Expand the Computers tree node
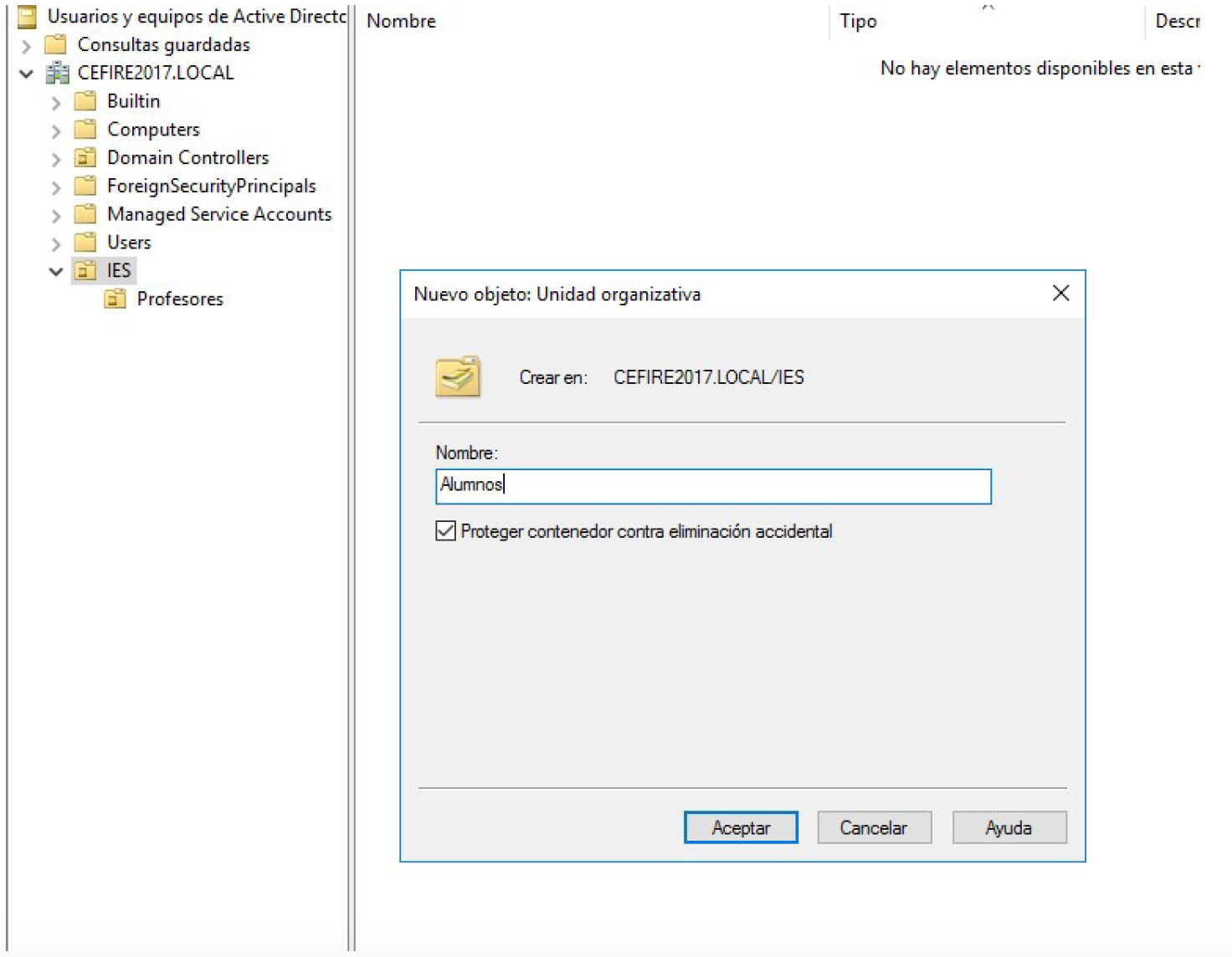1232x957 pixels. click(56, 130)
